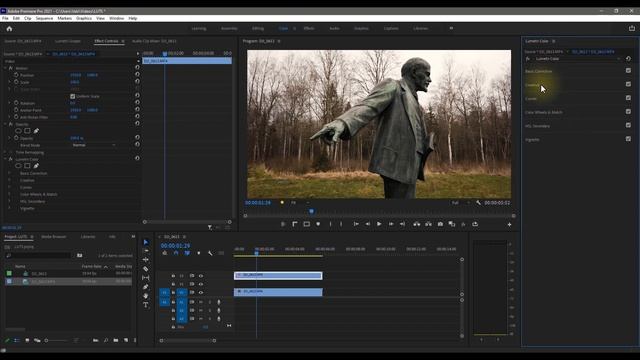
Task: Click timeline horizontal zoom scrollbar
Action: pyautogui.click(x=188, y=340)
